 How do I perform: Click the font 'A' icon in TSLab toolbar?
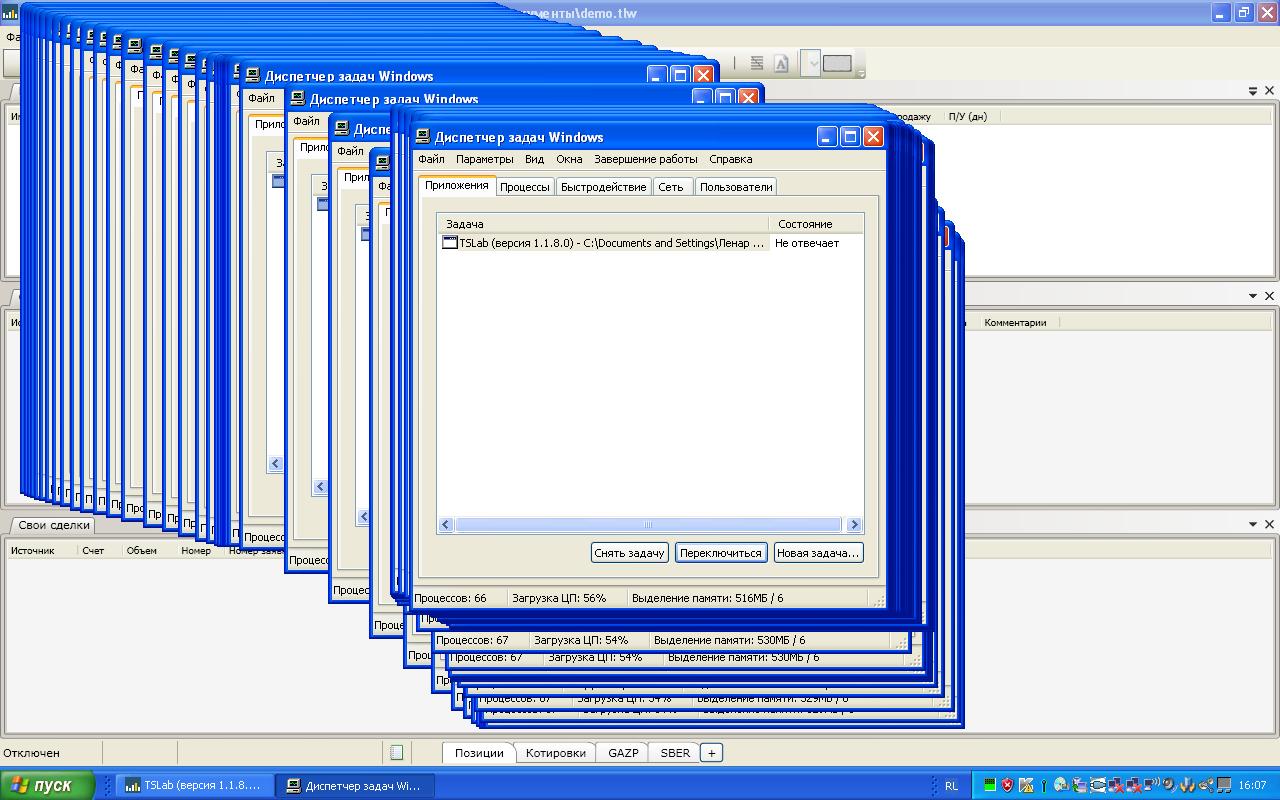pyautogui.click(x=781, y=64)
